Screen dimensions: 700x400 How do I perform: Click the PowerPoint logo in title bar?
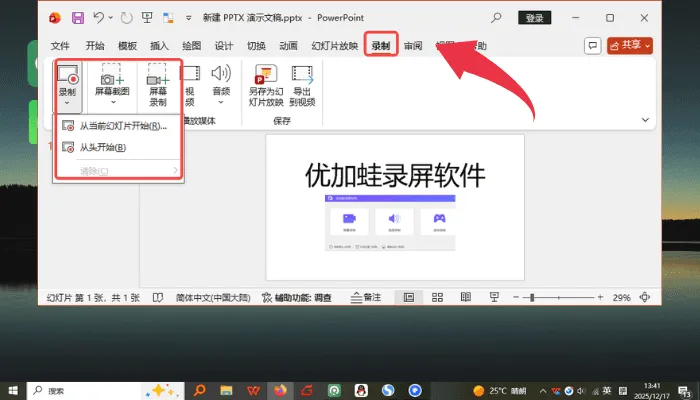(x=55, y=18)
